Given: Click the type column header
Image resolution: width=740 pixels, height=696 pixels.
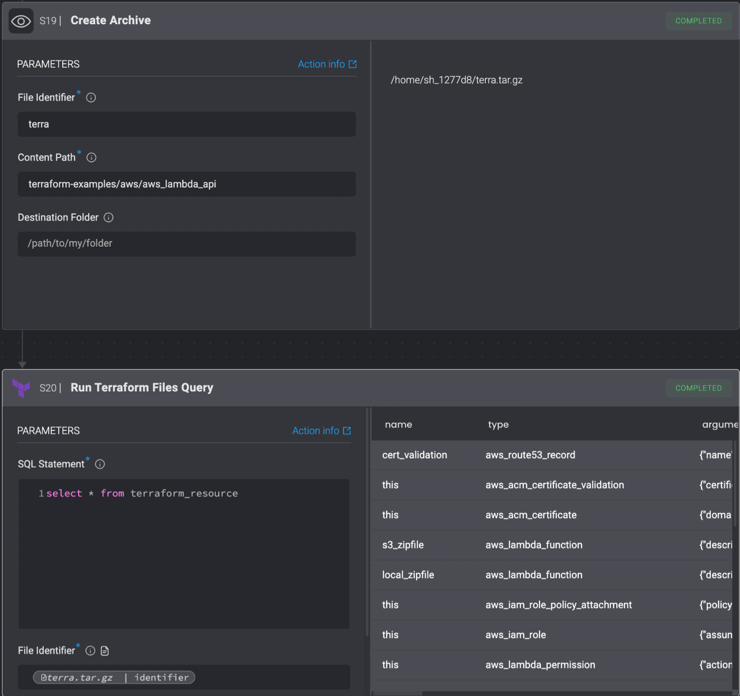Looking at the screenshot, I should pos(498,425).
